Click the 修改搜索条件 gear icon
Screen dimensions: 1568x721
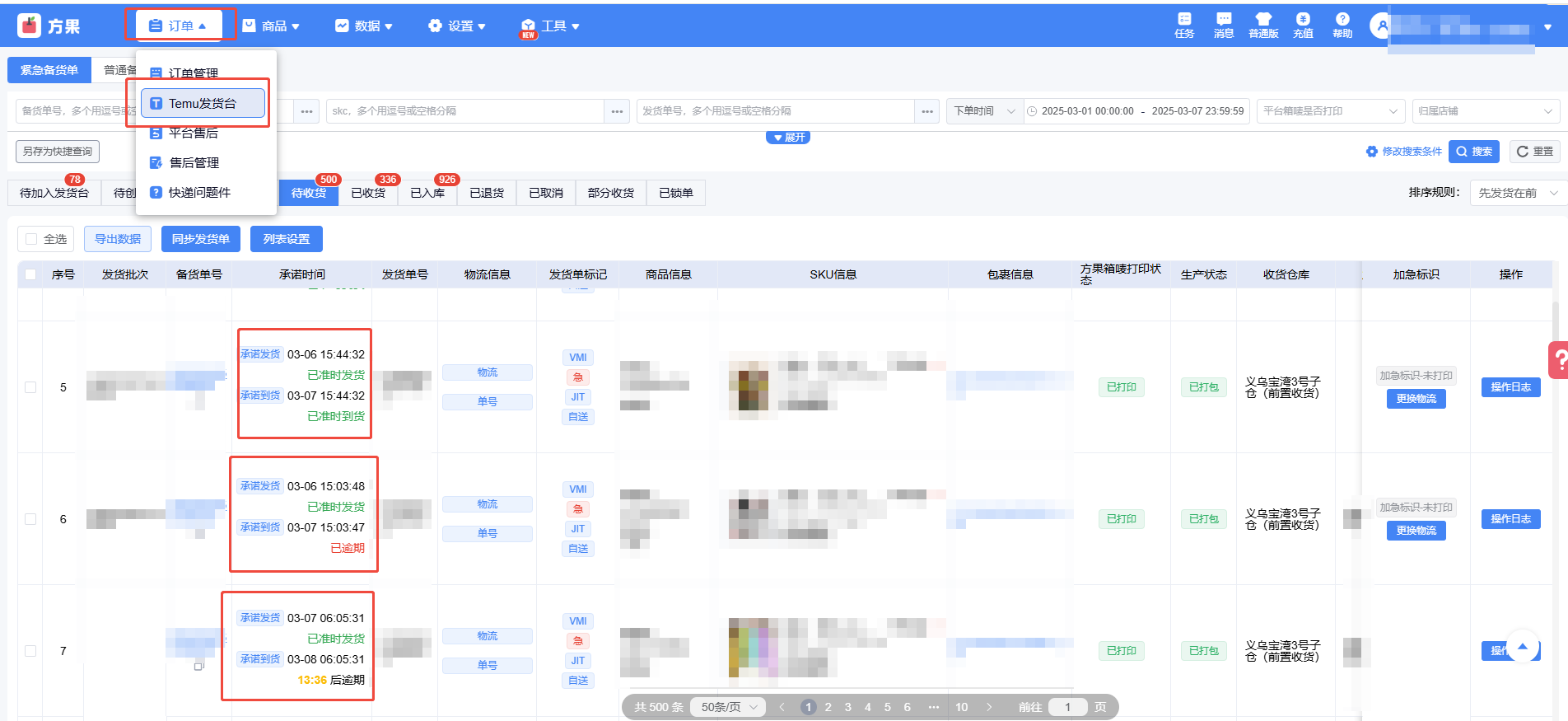(x=1372, y=152)
